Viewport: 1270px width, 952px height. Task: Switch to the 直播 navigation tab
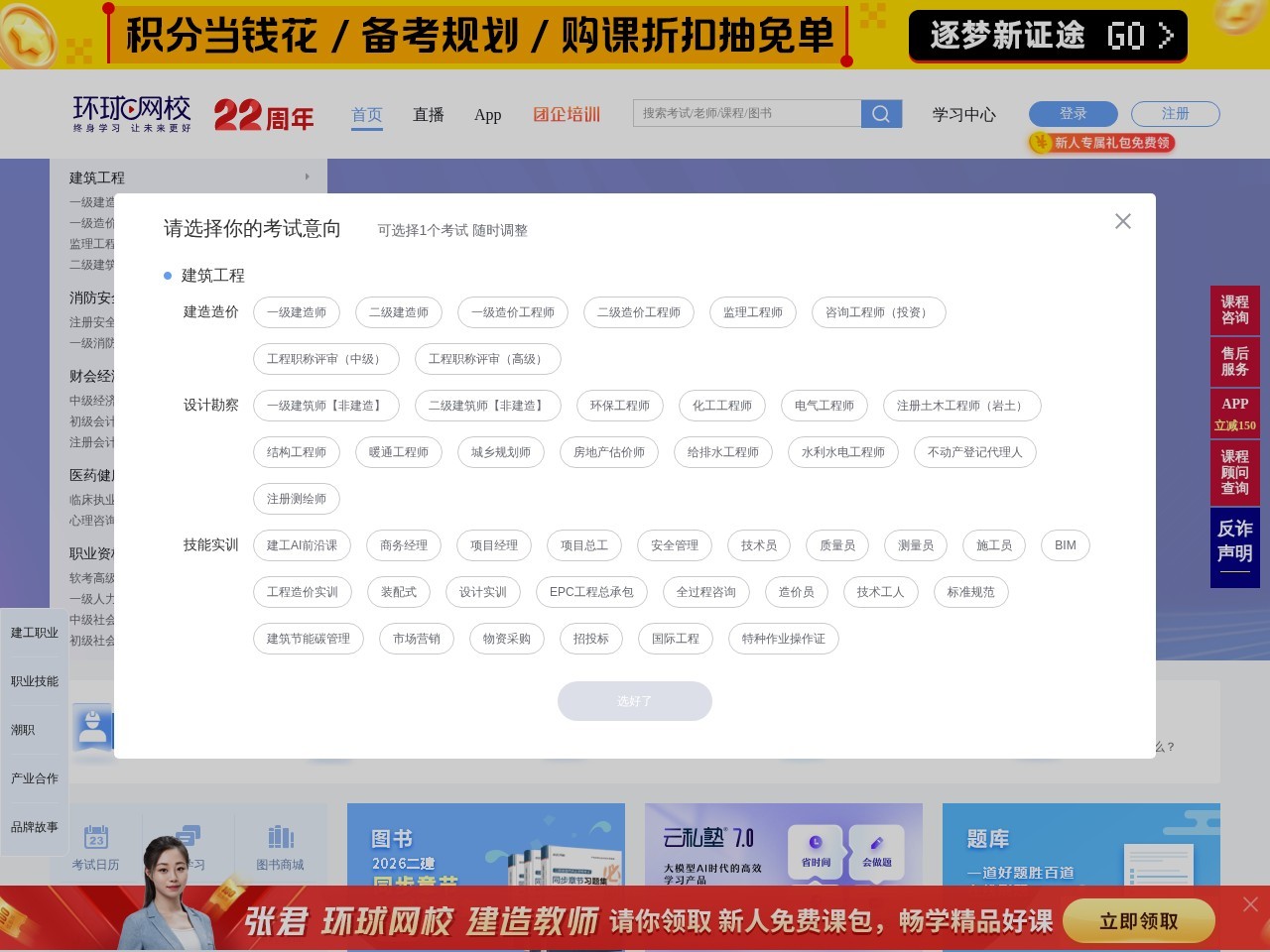point(429,115)
